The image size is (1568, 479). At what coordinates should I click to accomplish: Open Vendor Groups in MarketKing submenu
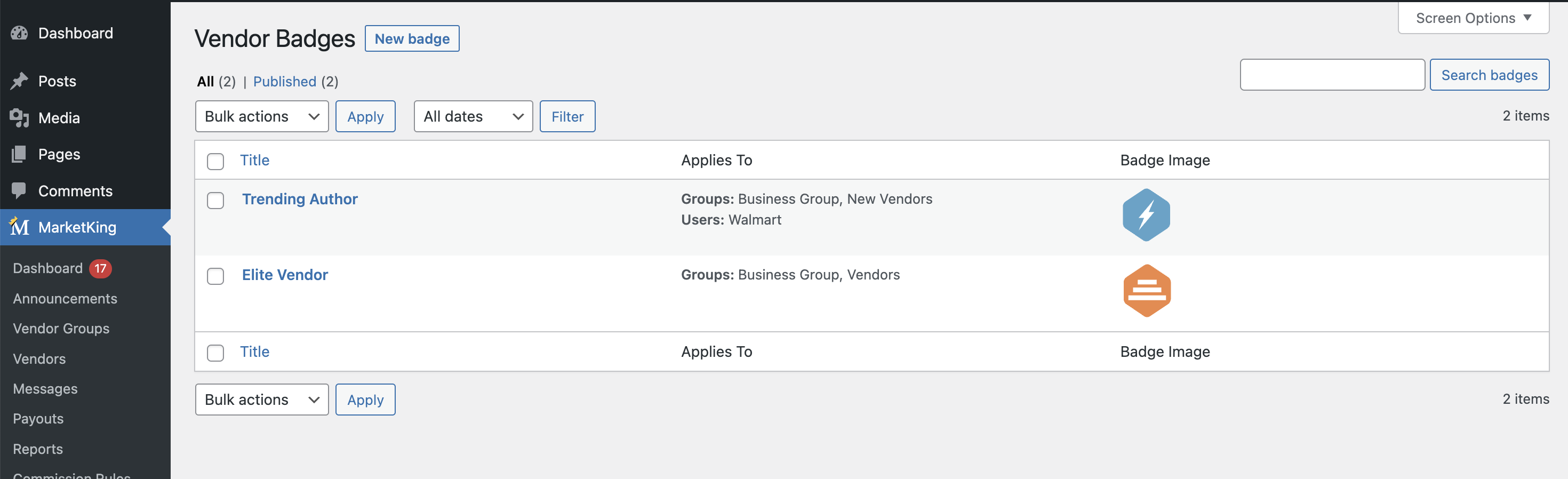[61, 329]
